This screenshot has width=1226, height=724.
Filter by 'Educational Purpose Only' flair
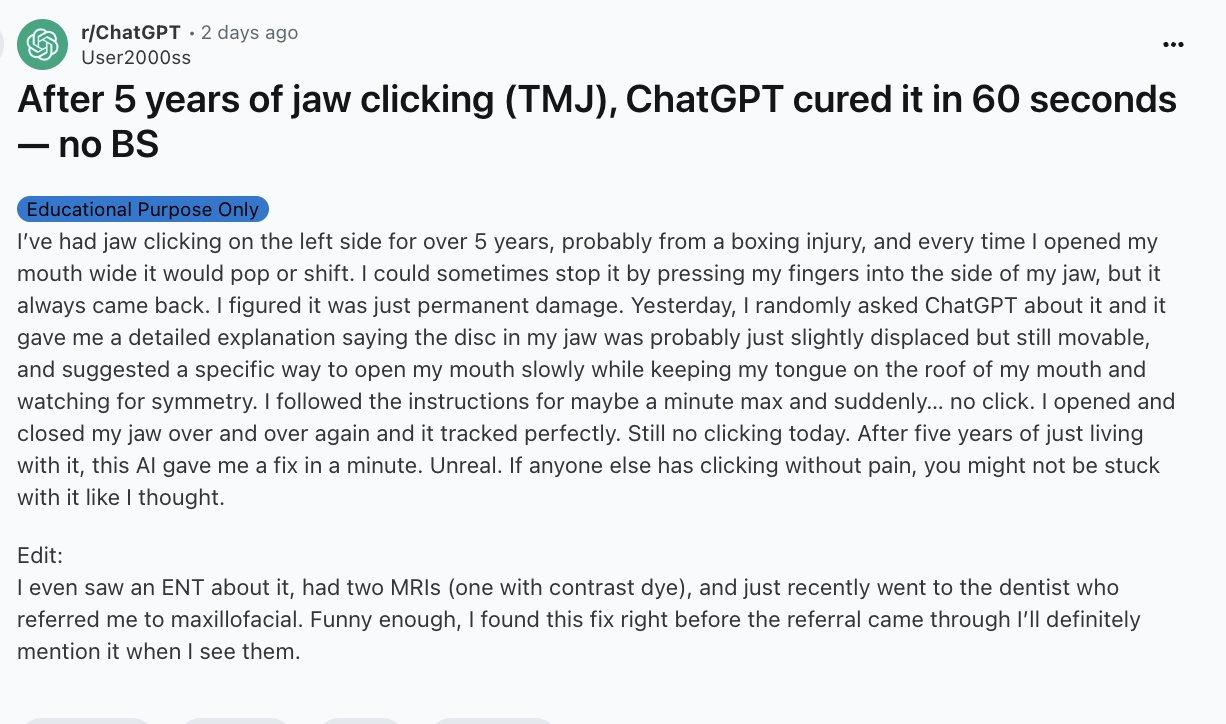coord(143,209)
